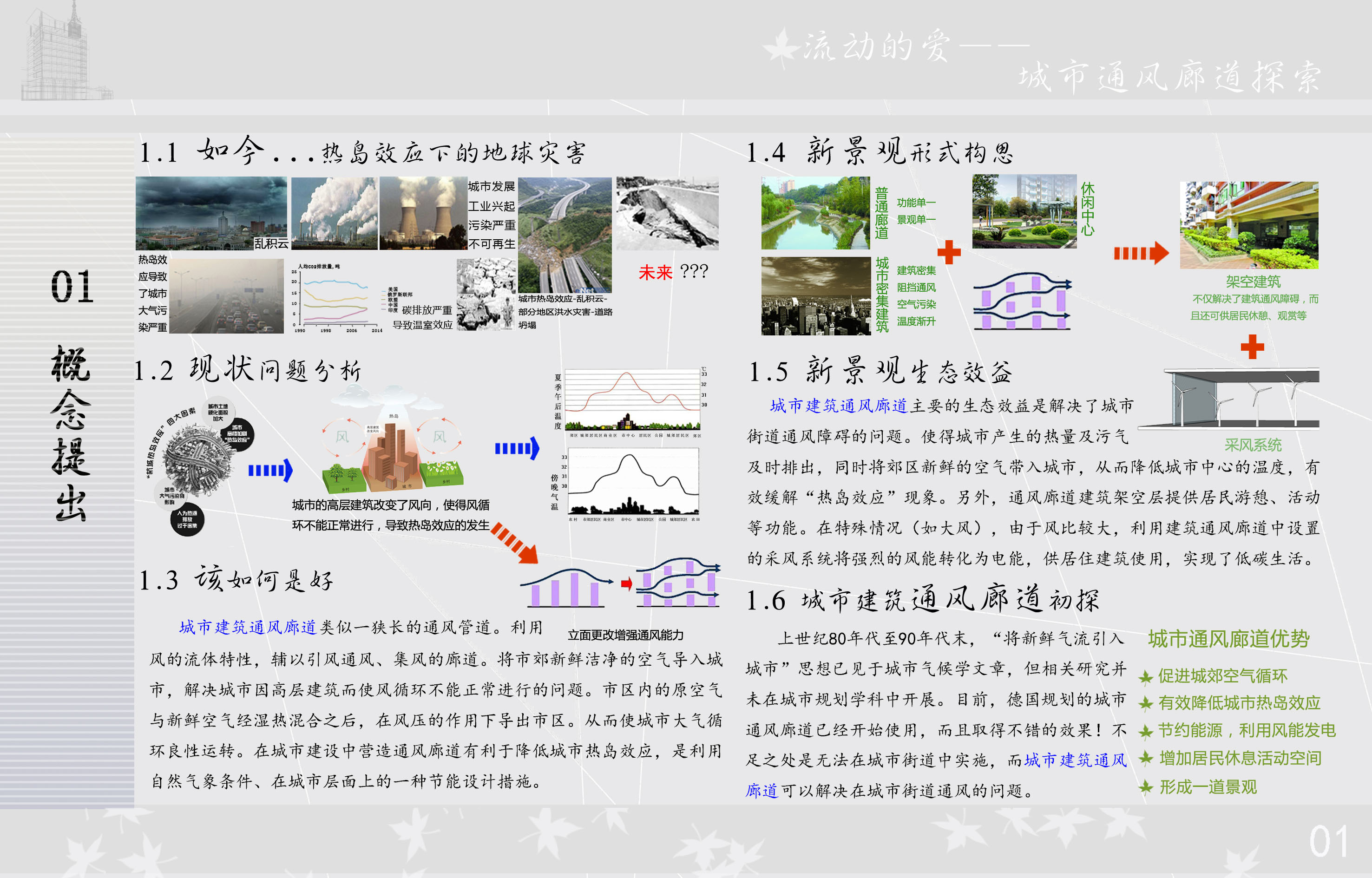Screen dimensions: 1372x878
Task: Click the 立面更改增强通风能力 caption
Action: coord(625,635)
